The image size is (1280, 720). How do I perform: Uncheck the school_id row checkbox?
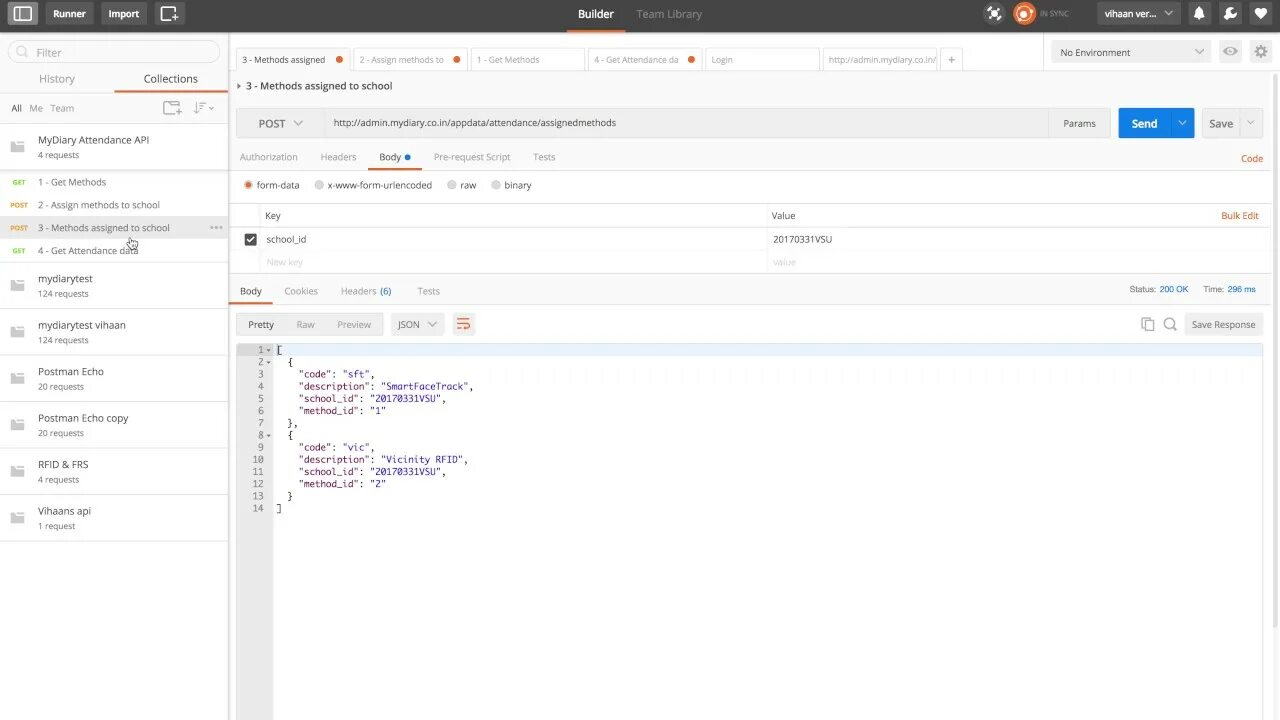[x=250, y=239]
